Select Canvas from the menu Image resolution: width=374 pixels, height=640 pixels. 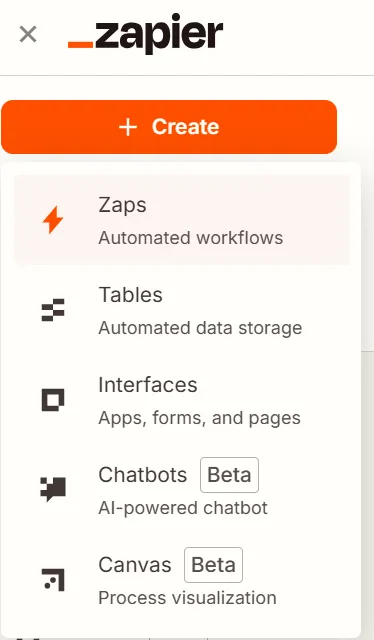tap(182, 580)
